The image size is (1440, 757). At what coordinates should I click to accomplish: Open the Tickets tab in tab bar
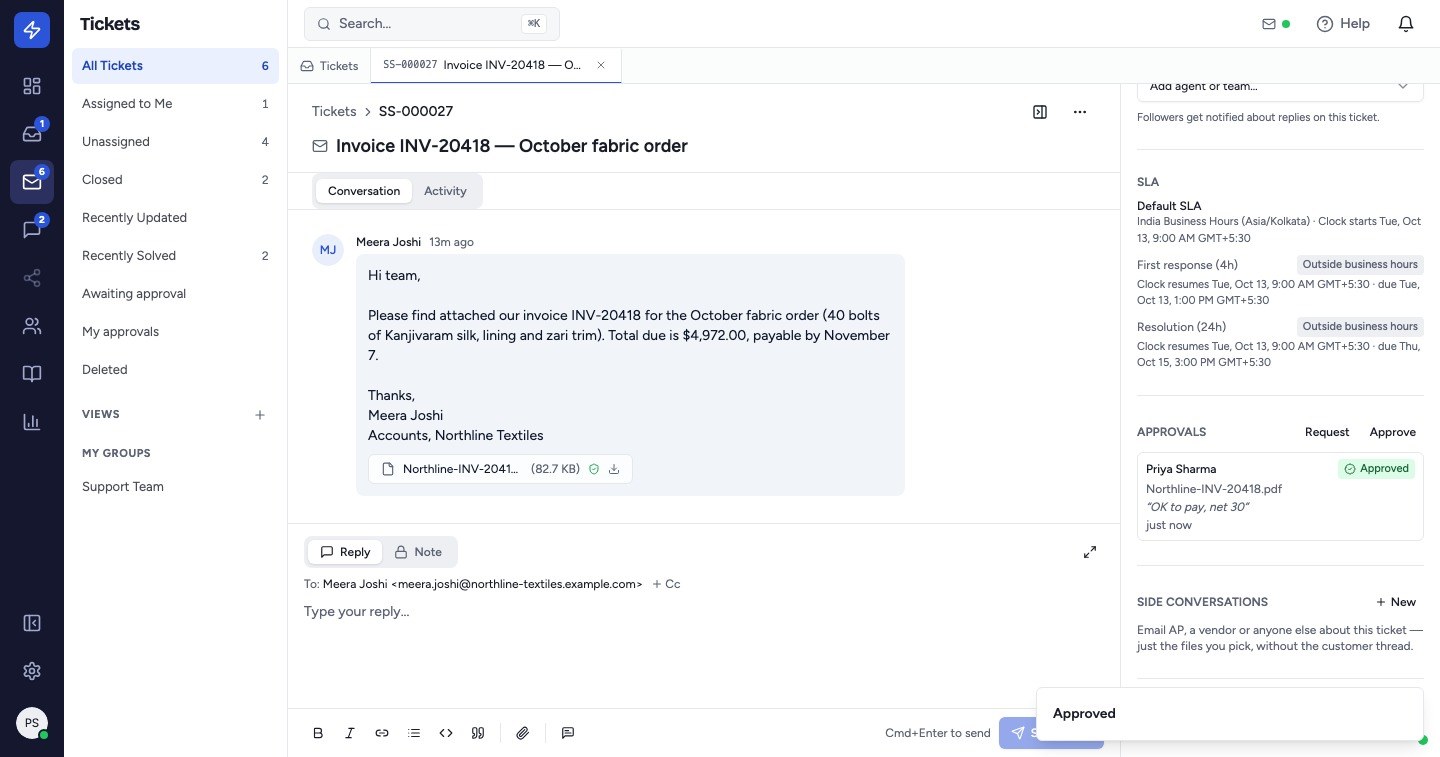coord(329,66)
